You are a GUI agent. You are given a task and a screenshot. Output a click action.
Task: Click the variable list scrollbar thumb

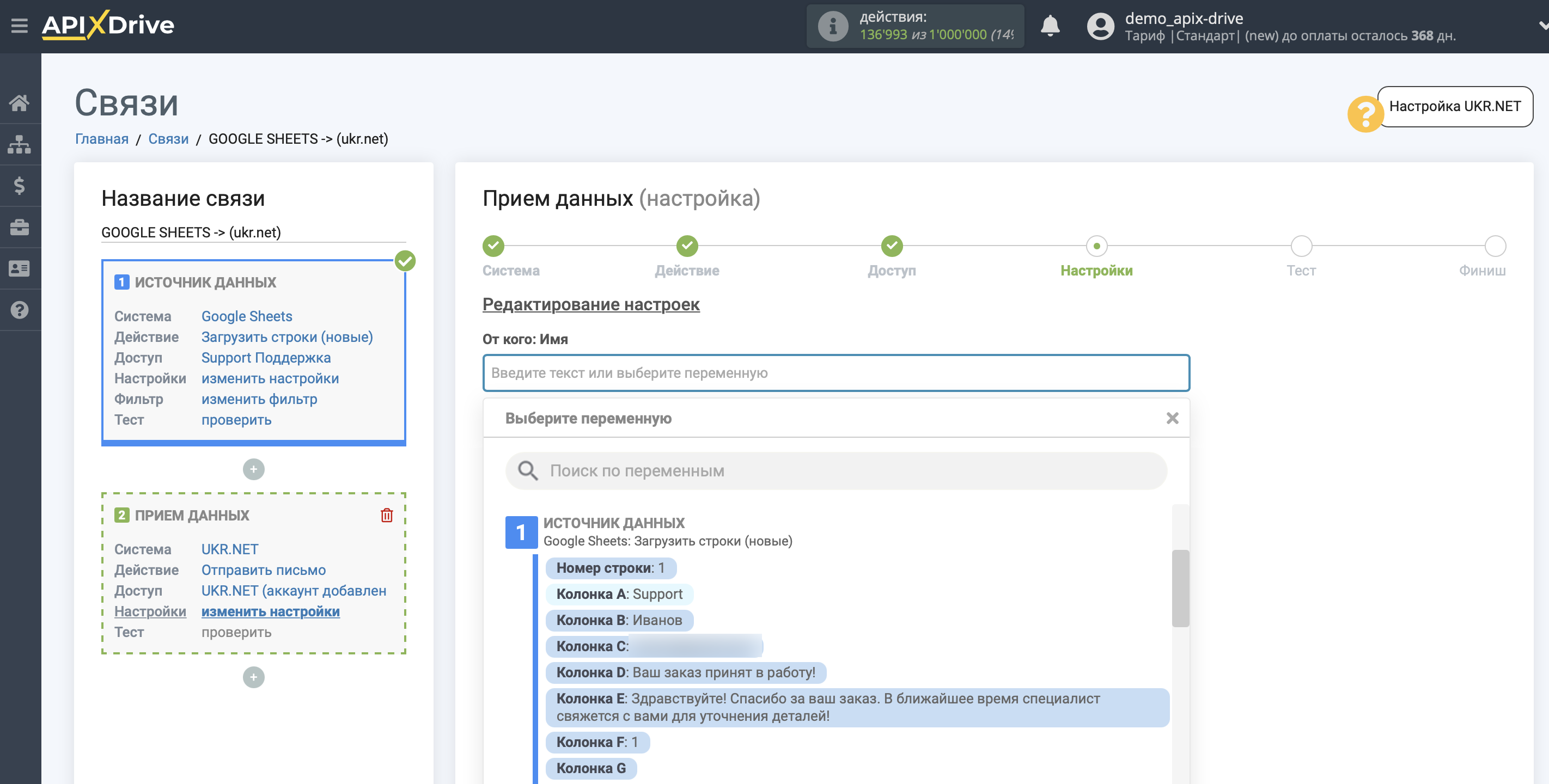click(1180, 588)
